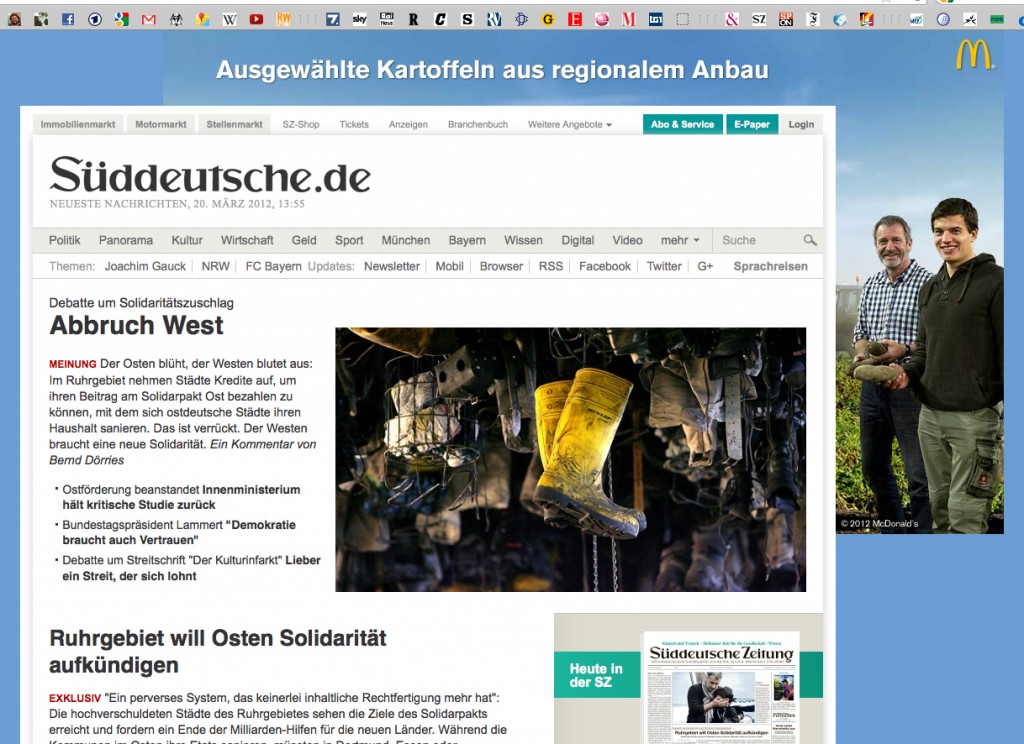Open the Immobilienmarkt tab

[x=78, y=124]
